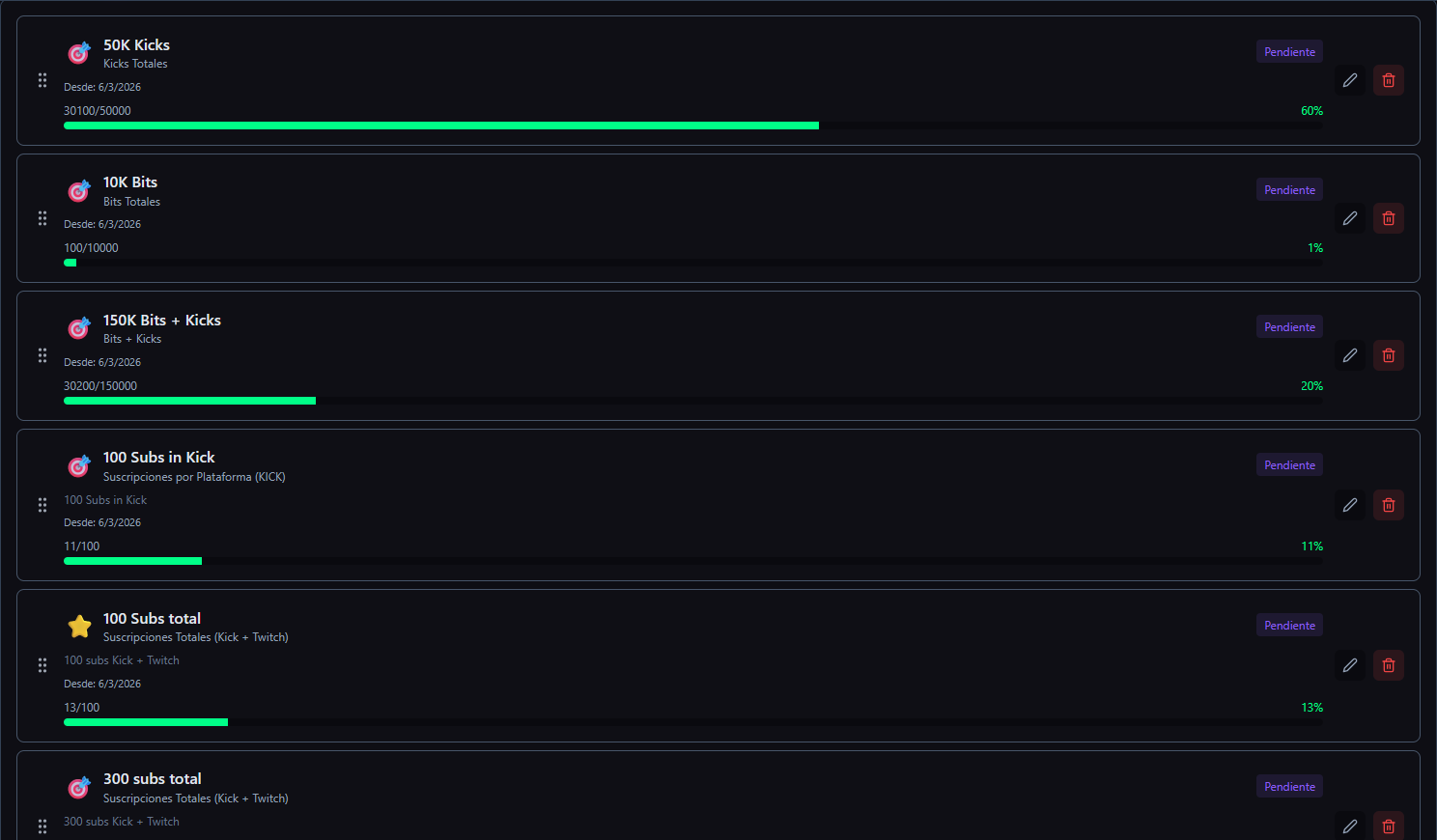Delete the 100 Subs total goal

(1388, 665)
